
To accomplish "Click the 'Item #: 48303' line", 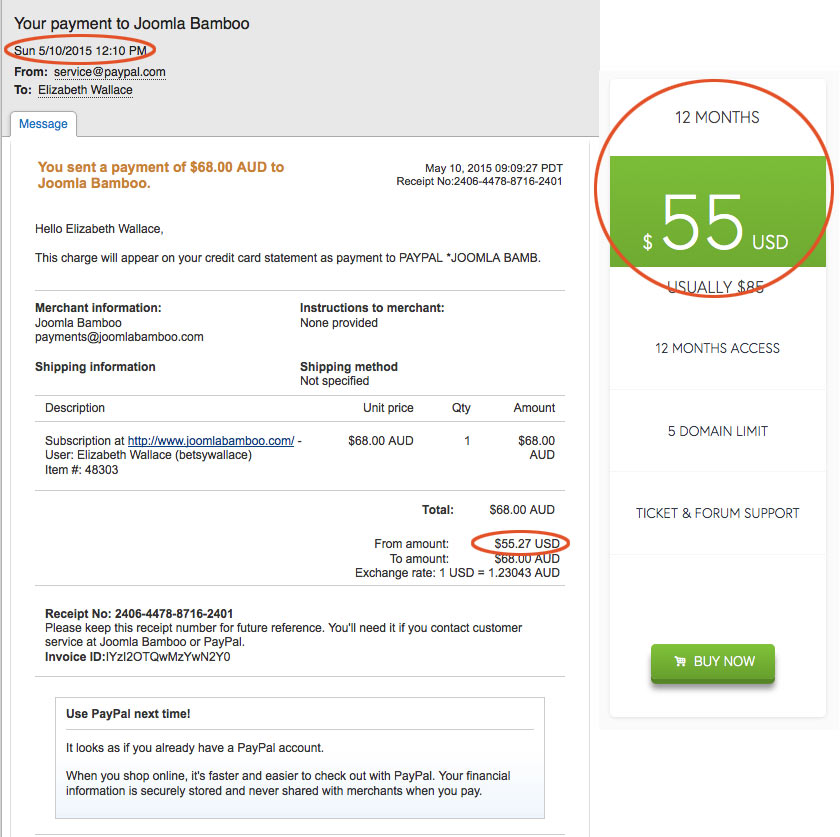I will (81, 470).
